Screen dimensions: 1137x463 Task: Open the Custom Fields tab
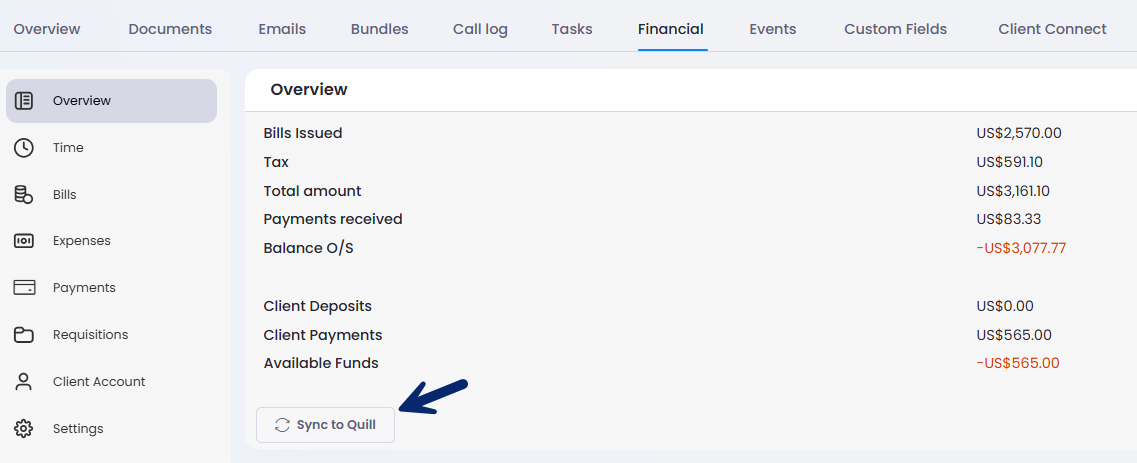[x=896, y=30]
